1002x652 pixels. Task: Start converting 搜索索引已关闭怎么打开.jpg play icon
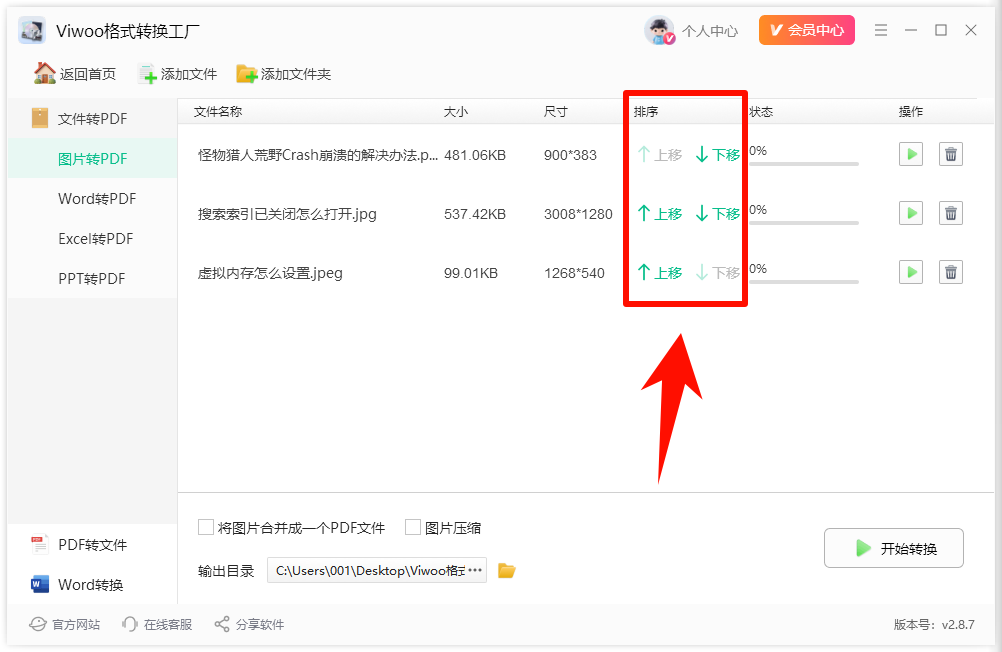click(x=911, y=213)
